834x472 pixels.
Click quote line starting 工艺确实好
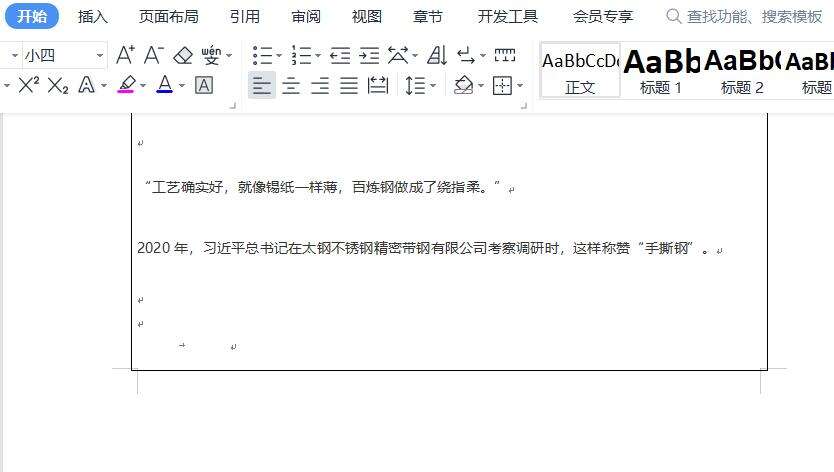[323, 187]
